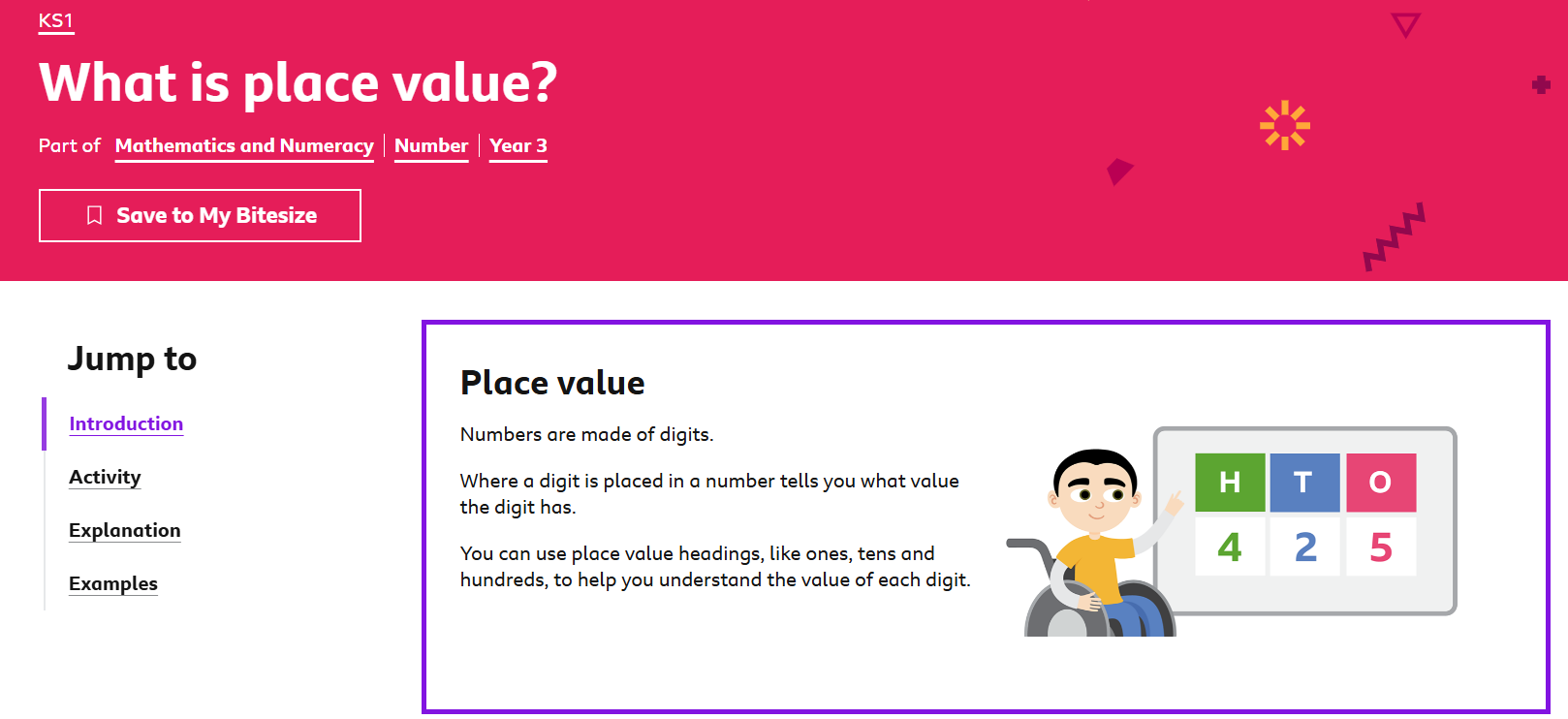Viewport: 1568px width, 719px height.
Task: Click the green digit 4 card
Action: 1230,547
